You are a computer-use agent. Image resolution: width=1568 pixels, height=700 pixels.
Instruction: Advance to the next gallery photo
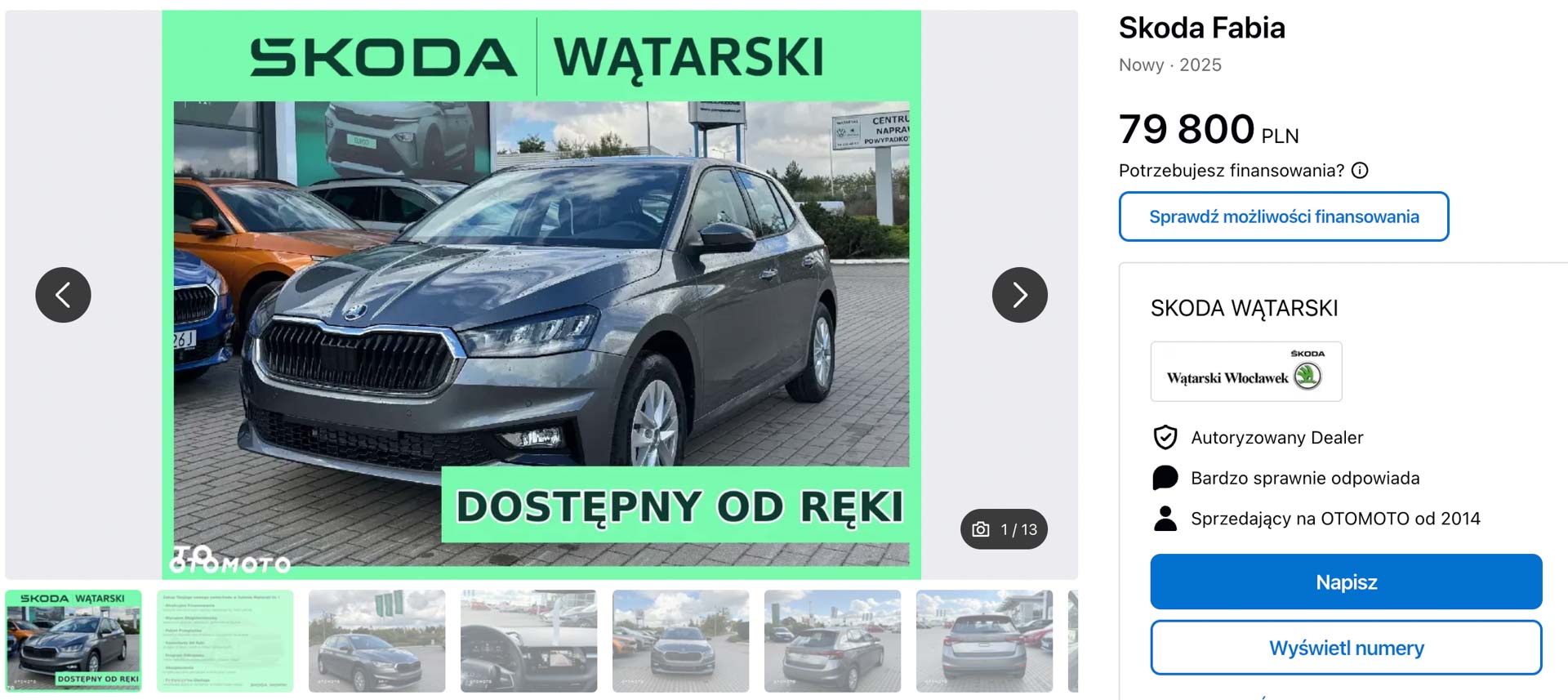tap(1019, 295)
